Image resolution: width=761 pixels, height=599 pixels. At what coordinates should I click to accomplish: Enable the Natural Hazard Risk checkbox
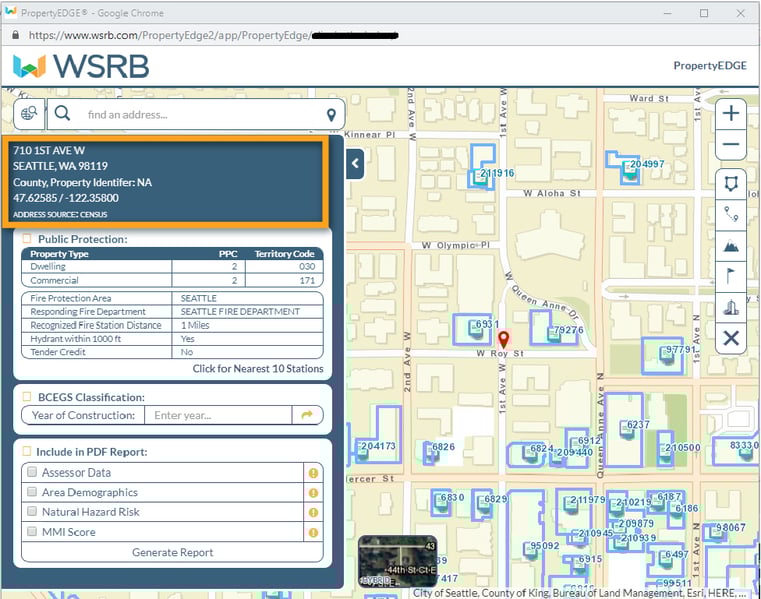click(32, 511)
